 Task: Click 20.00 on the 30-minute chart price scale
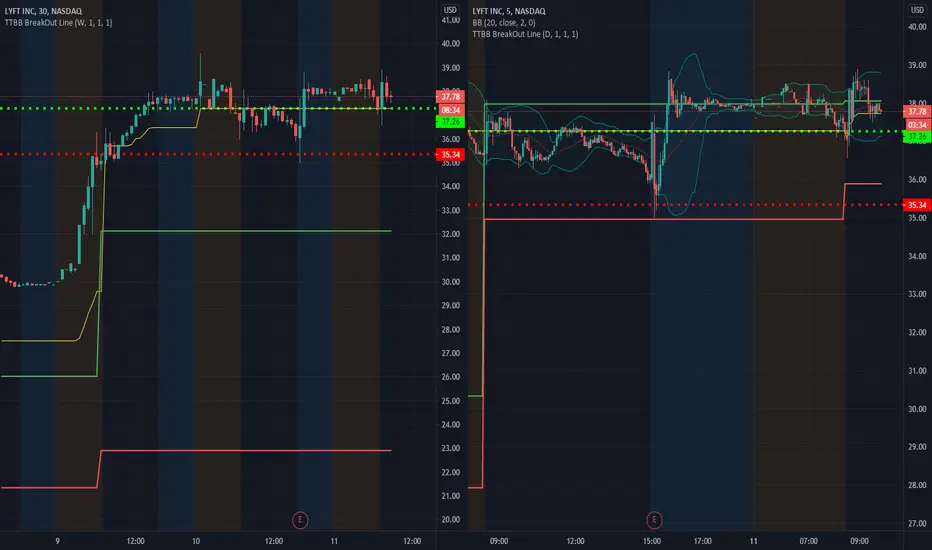pos(451,520)
